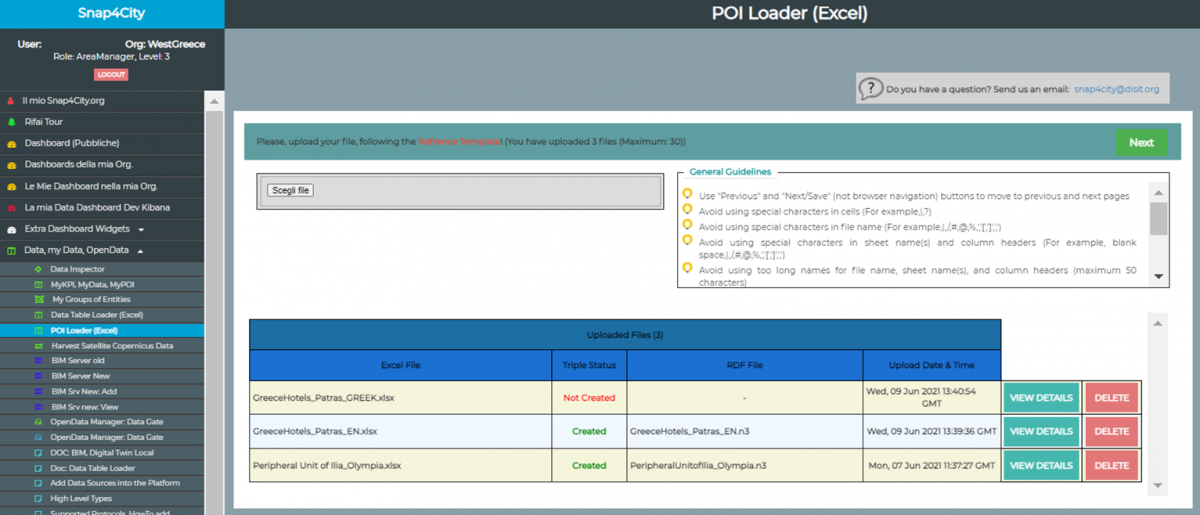Click the BIM Server old icon

click(x=39, y=360)
